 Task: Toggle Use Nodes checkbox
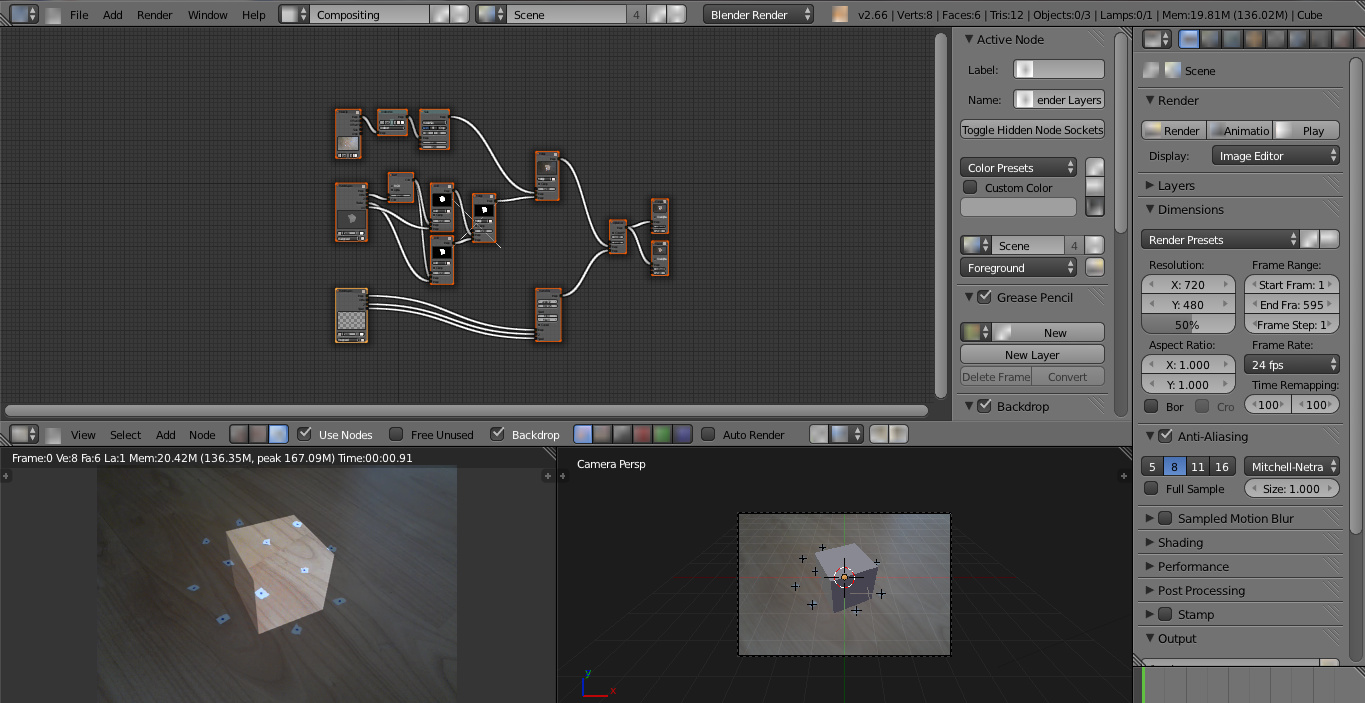pyautogui.click(x=305, y=434)
